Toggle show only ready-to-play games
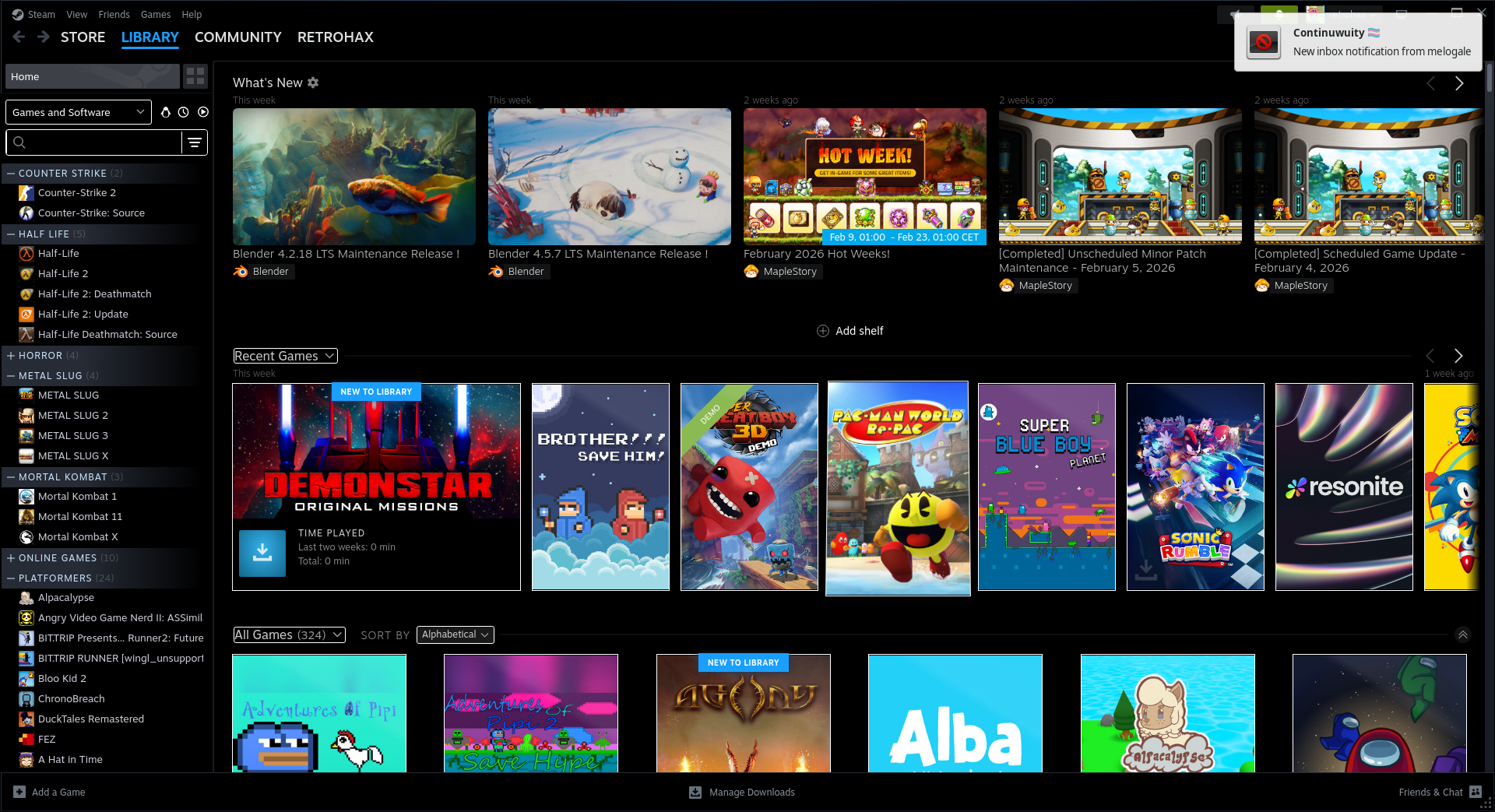Viewport: 1495px width, 812px height. pyautogui.click(x=203, y=112)
